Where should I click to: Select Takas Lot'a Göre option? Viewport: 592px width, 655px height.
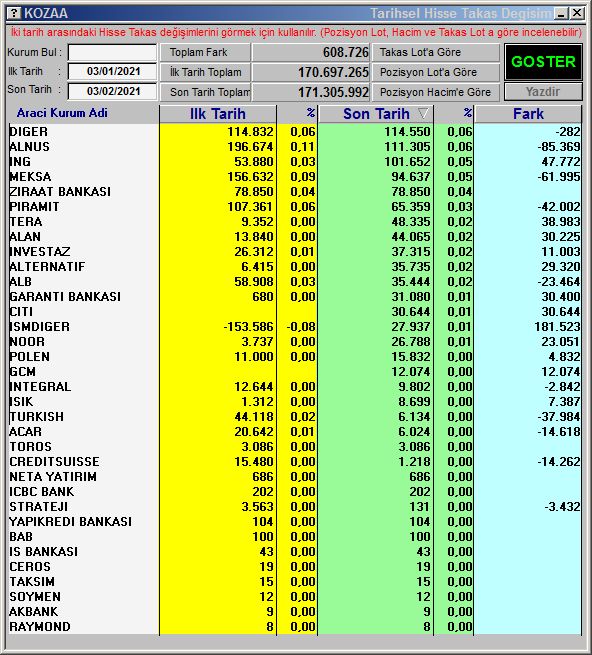pos(436,52)
